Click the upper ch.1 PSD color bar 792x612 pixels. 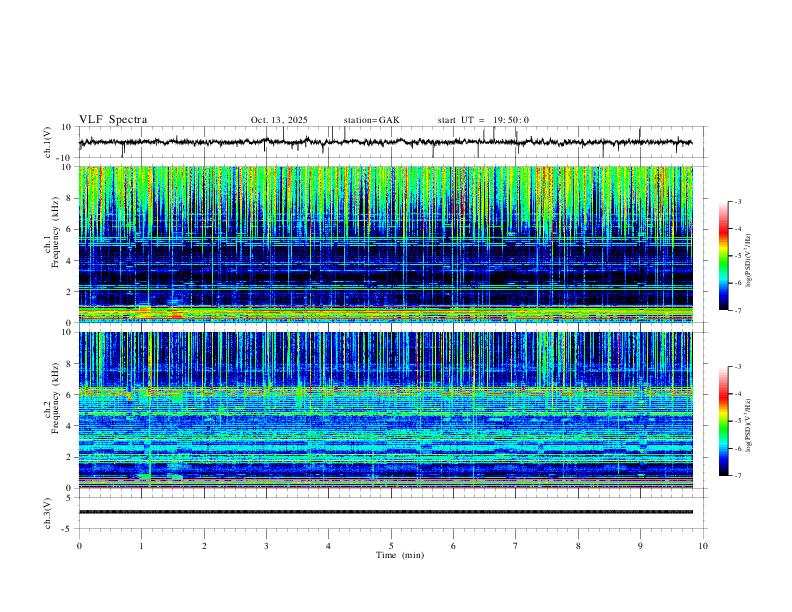pyautogui.click(x=723, y=256)
